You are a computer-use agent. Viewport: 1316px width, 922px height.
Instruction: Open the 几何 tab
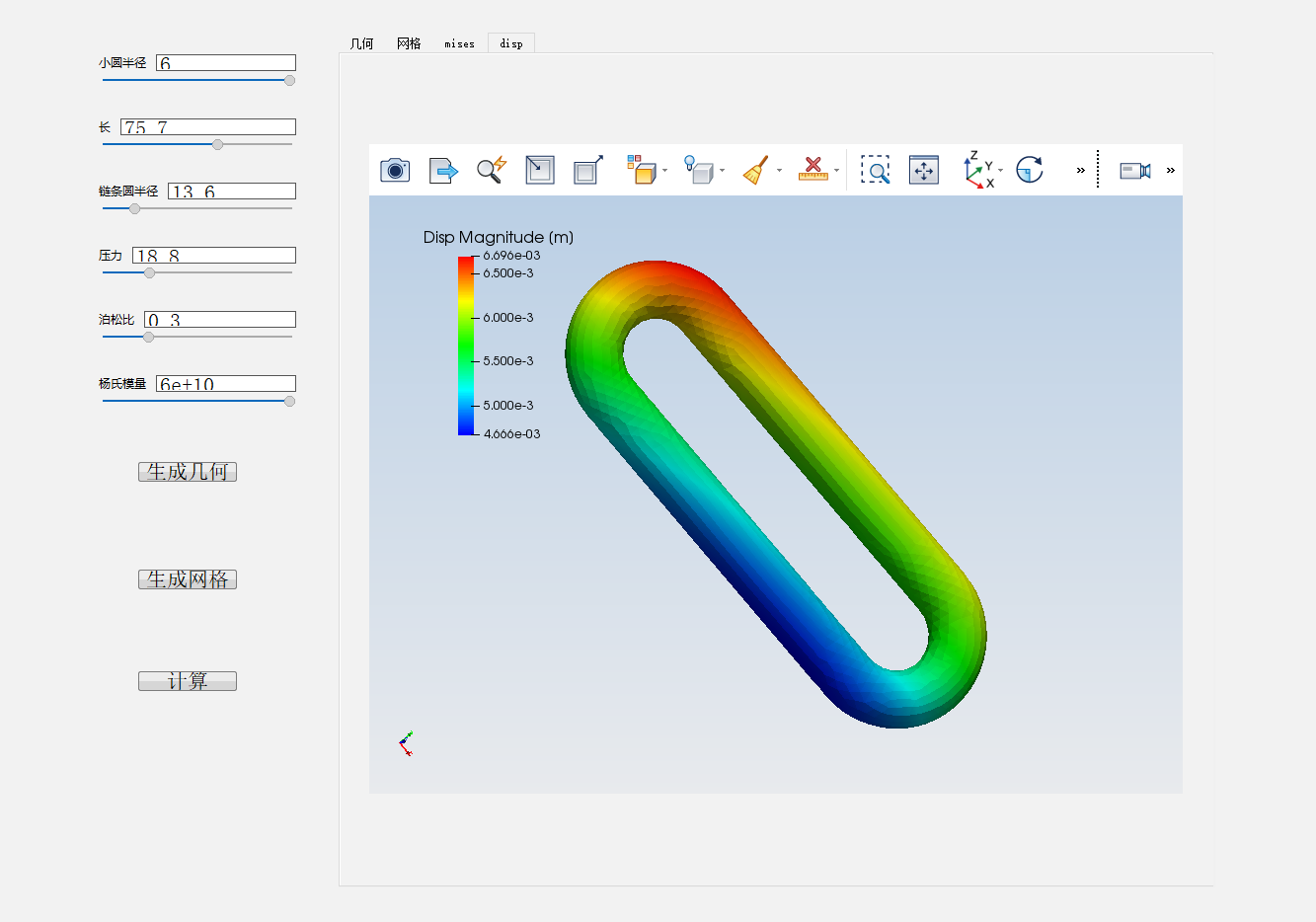point(361,43)
